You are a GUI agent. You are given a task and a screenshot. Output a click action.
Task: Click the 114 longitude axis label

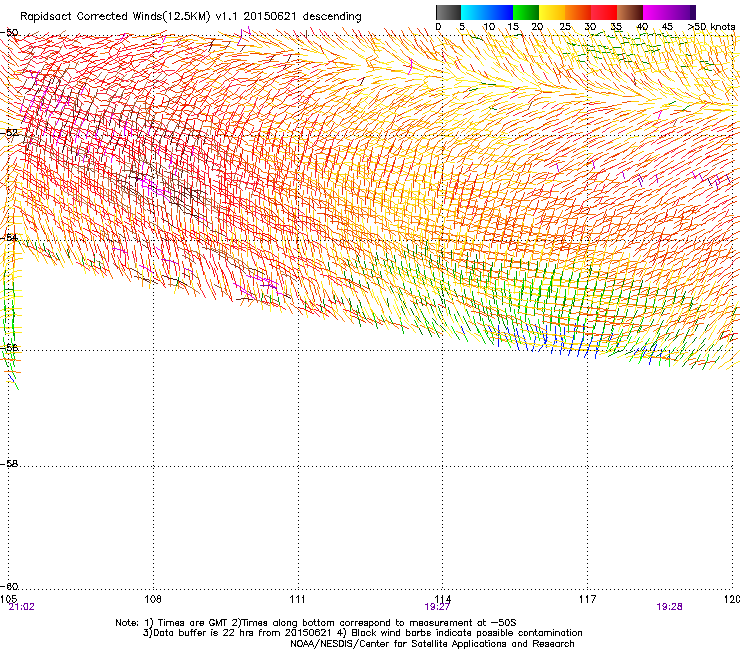pyautogui.click(x=442, y=599)
